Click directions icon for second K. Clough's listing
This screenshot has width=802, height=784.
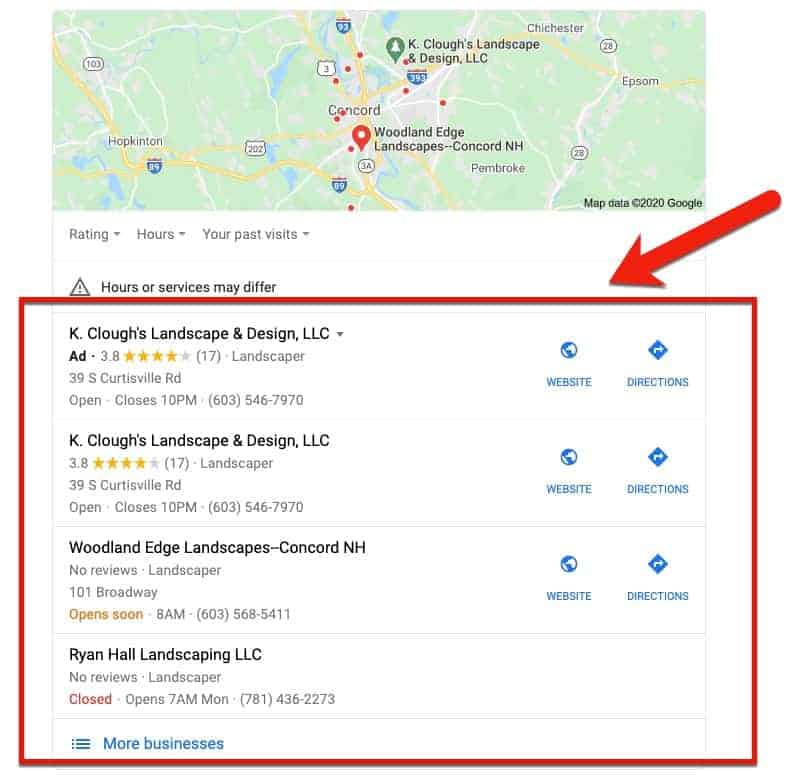[x=657, y=457]
